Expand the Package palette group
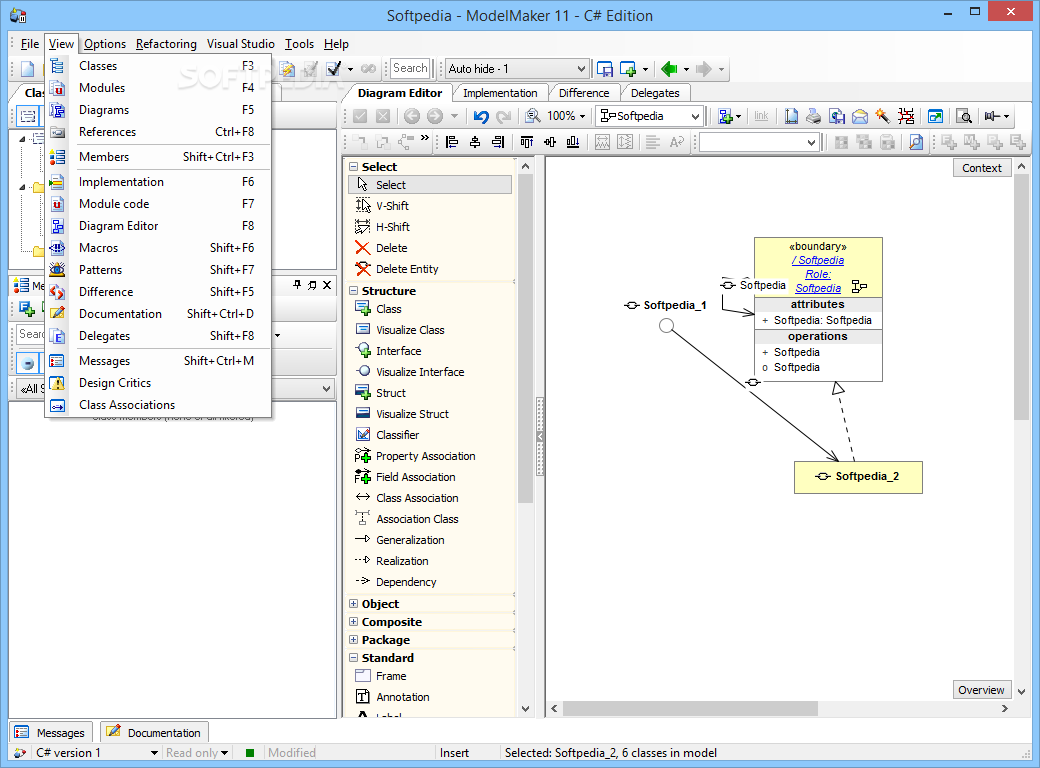Screen dimensions: 1040x768 point(354,639)
